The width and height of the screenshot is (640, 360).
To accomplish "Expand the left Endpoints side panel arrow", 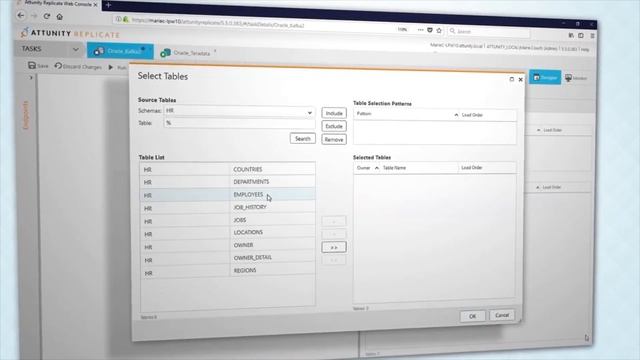I will pos(31,78).
